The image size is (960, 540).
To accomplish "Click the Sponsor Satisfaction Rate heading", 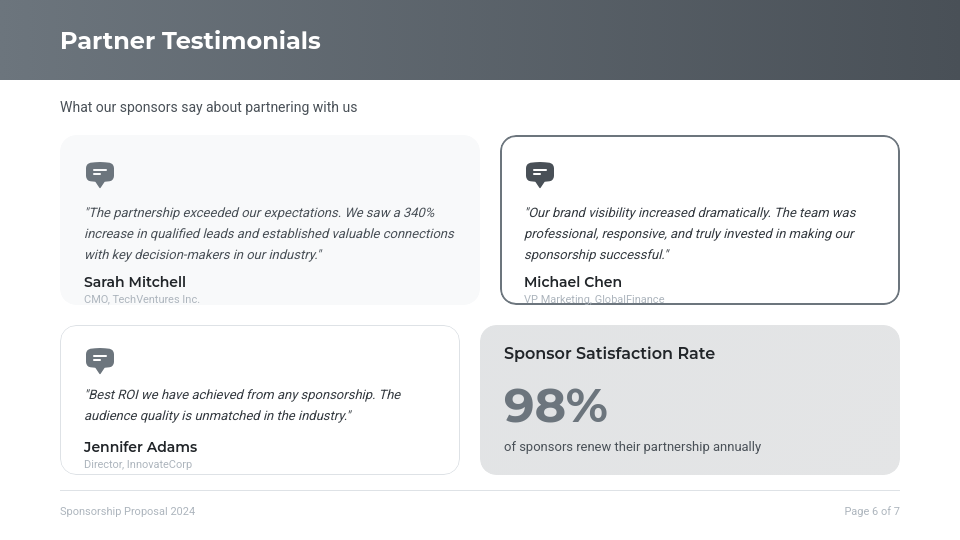I will coord(609,353).
